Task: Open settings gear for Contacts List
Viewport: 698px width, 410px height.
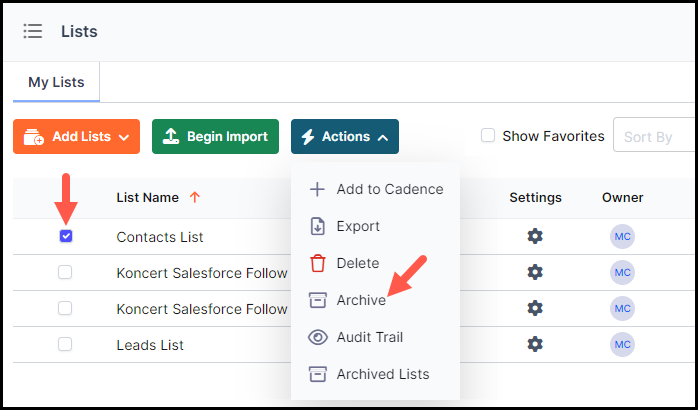Action: [535, 236]
